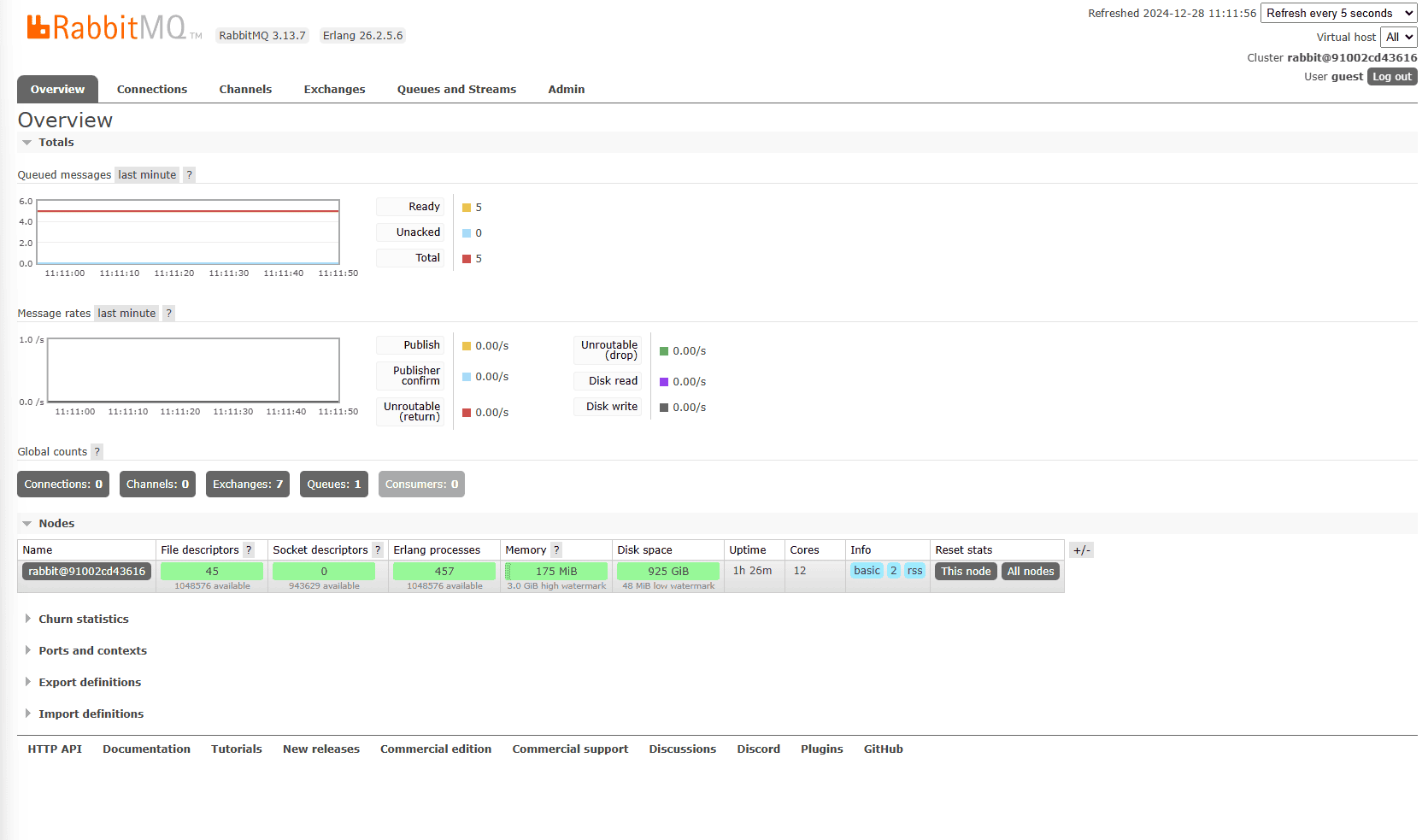Click the Ready yellow color swatch

467,208
